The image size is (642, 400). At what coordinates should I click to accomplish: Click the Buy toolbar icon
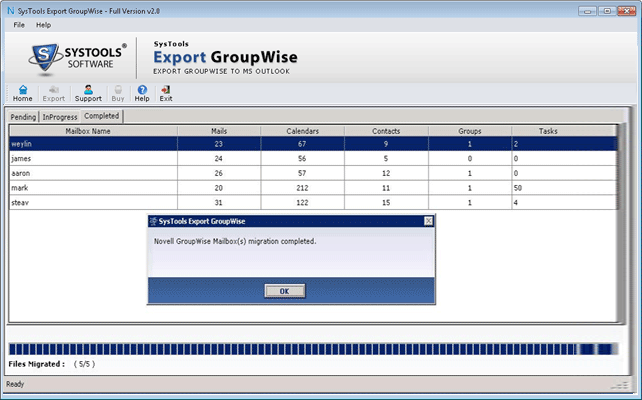(118, 93)
